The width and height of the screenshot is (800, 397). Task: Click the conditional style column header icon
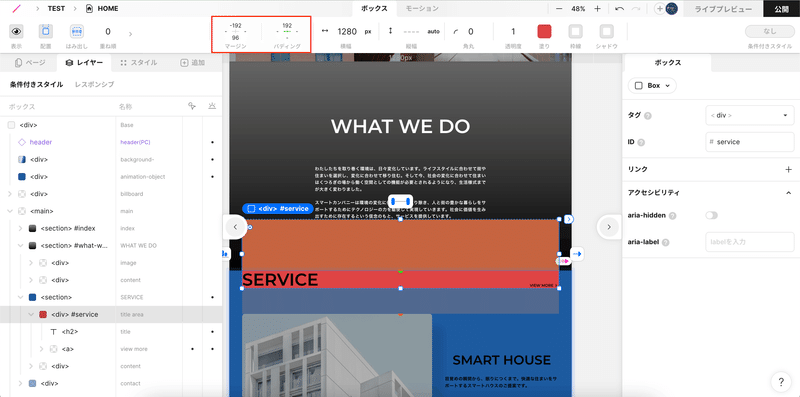pyautogui.click(x=192, y=106)
